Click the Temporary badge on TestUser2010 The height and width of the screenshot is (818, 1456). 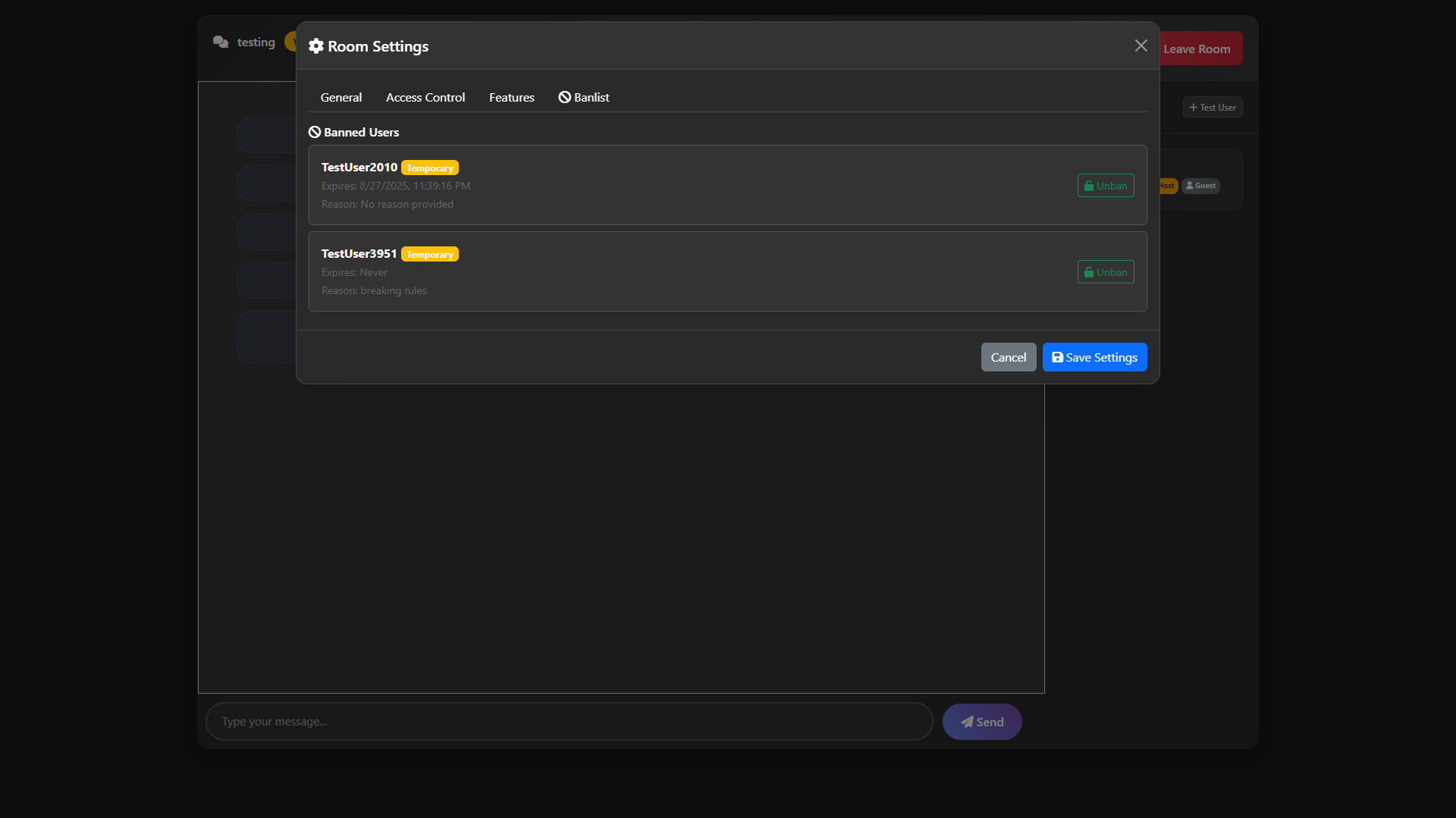tap(429, 168)
